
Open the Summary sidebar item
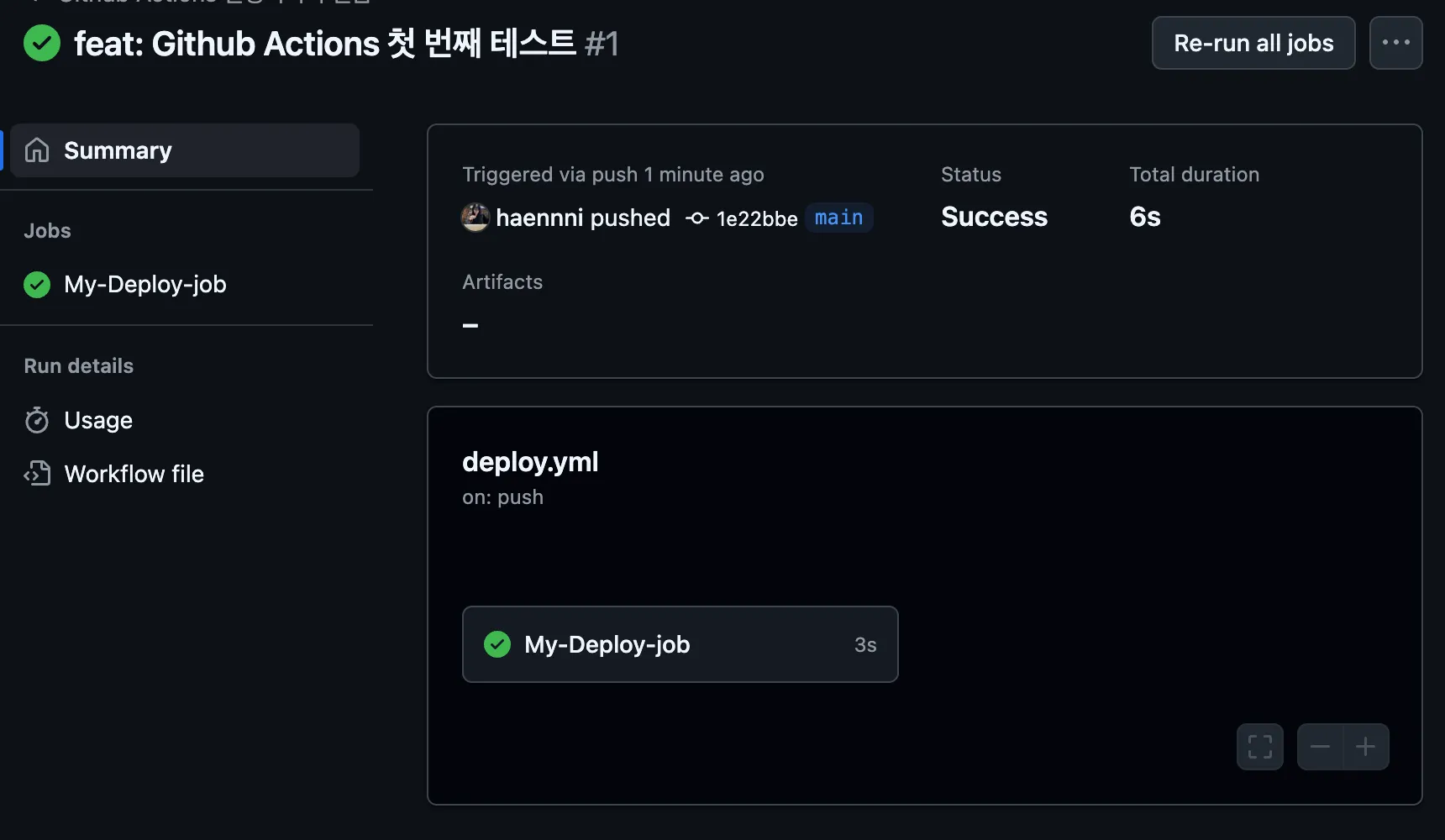[x=185, y=150]
